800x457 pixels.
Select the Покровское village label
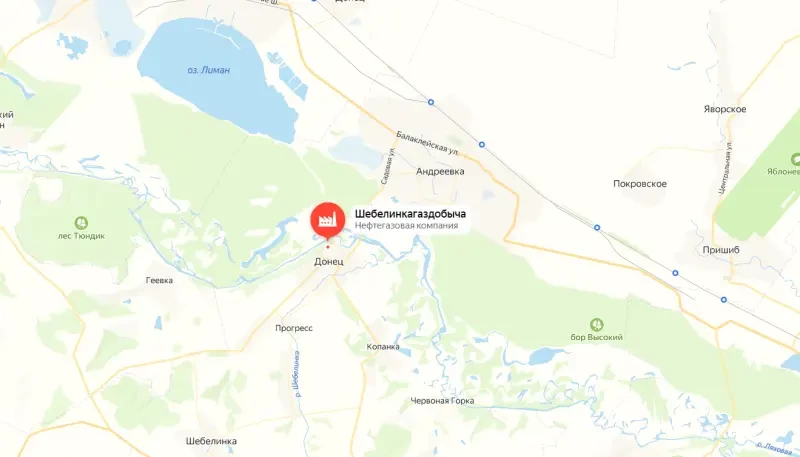[640, 184]
